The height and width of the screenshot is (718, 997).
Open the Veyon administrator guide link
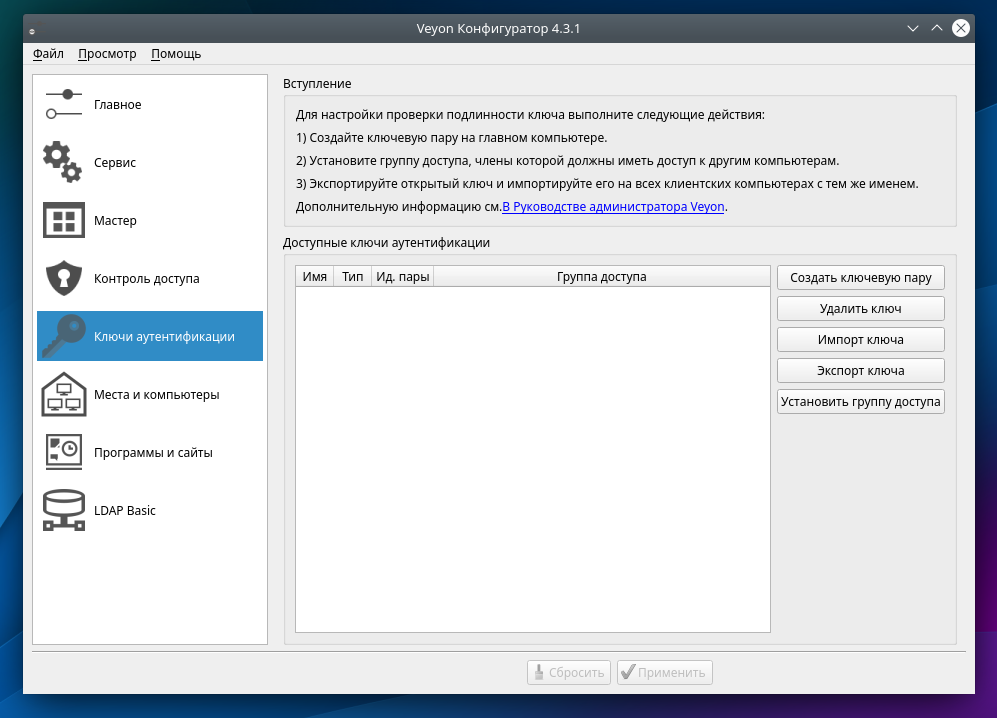613,207
